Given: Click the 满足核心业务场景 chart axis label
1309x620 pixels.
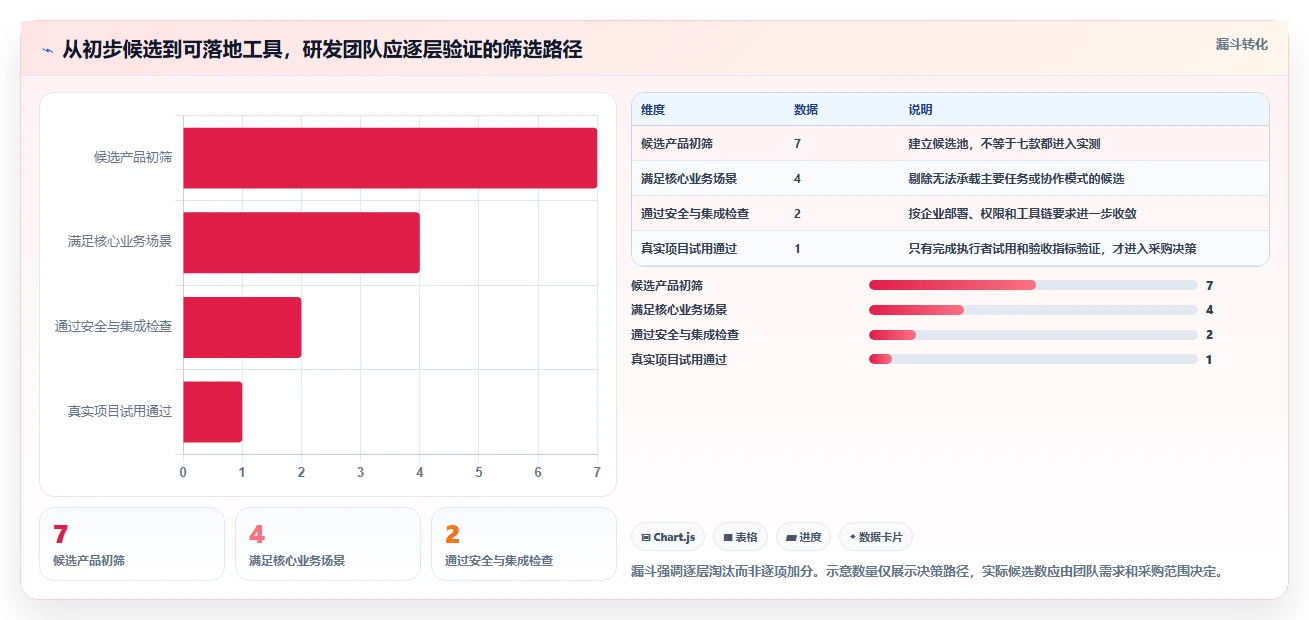Looking at the screenshot, I should click(120, 242).
